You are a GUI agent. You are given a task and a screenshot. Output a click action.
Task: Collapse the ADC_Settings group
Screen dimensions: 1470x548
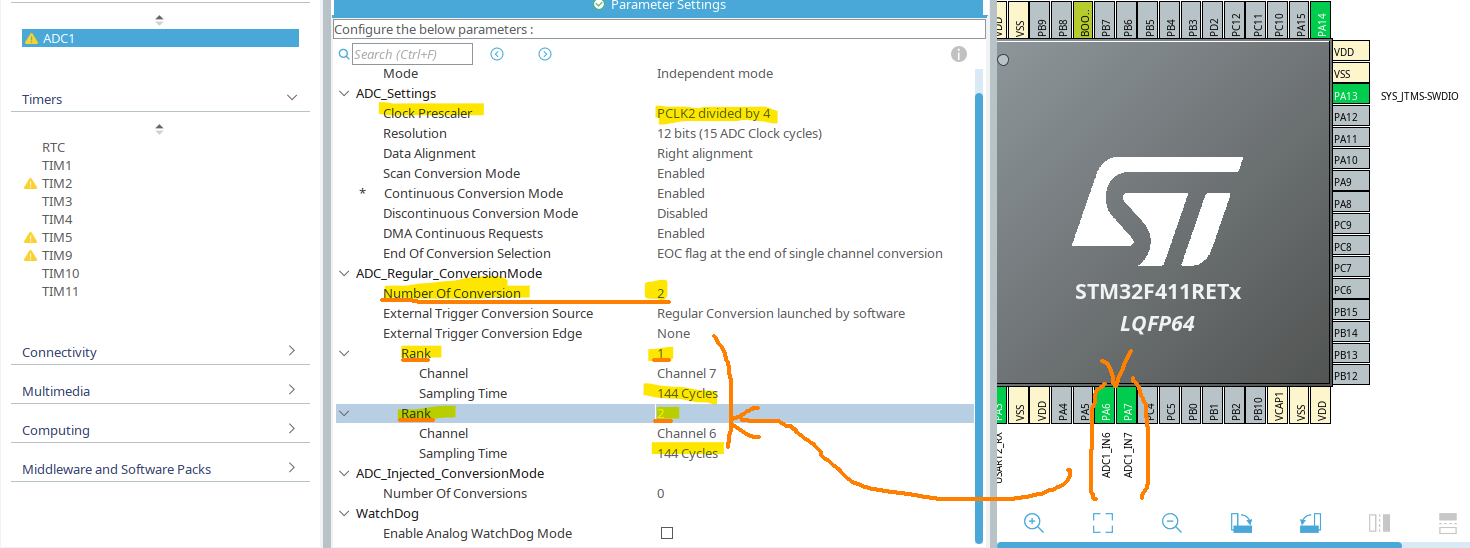344,93
